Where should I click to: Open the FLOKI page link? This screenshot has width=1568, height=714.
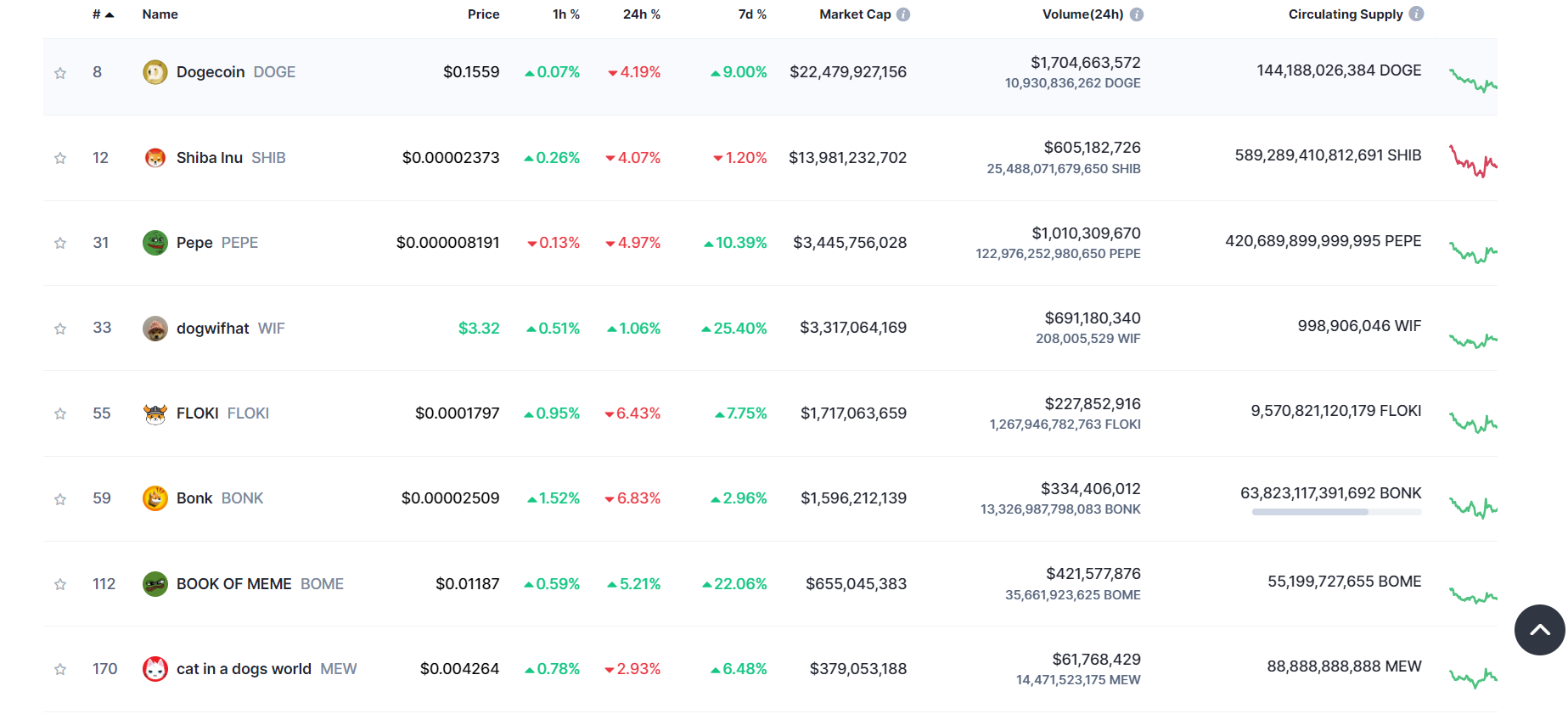pos(222,413)
